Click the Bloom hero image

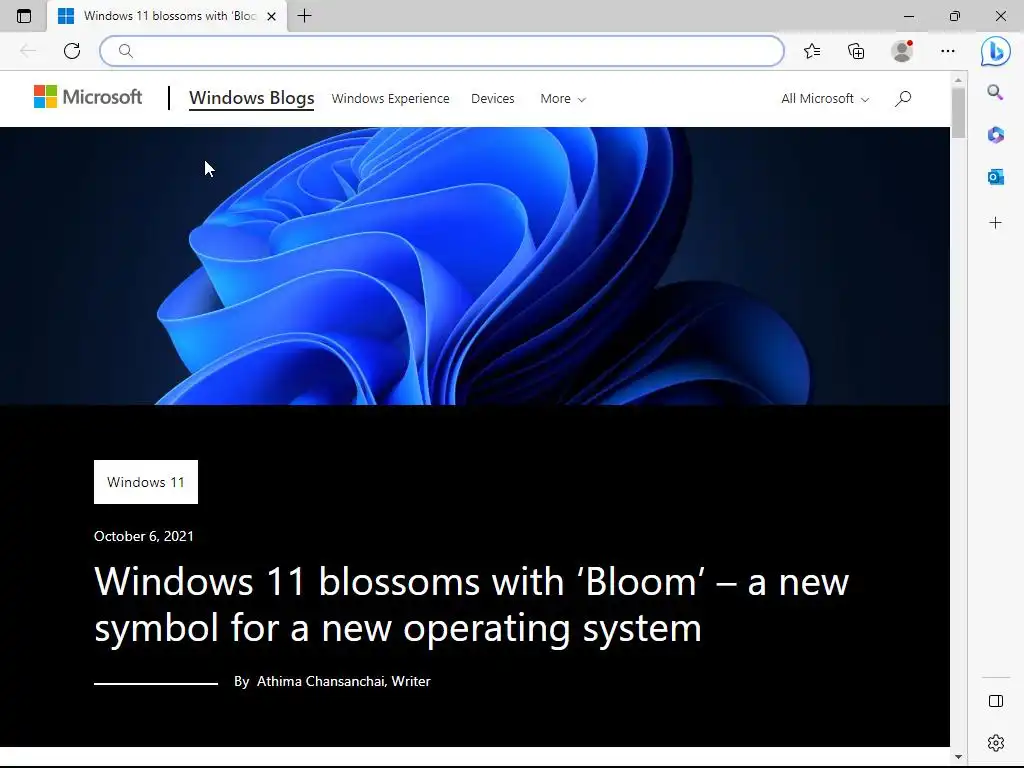(475, 266)
